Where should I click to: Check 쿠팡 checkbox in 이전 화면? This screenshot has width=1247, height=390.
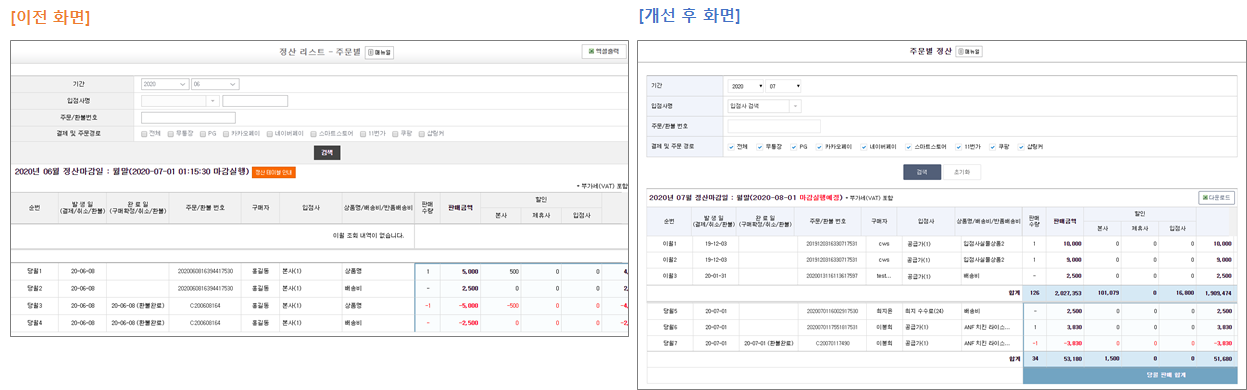pyautogui.click(x=395, y=133)
